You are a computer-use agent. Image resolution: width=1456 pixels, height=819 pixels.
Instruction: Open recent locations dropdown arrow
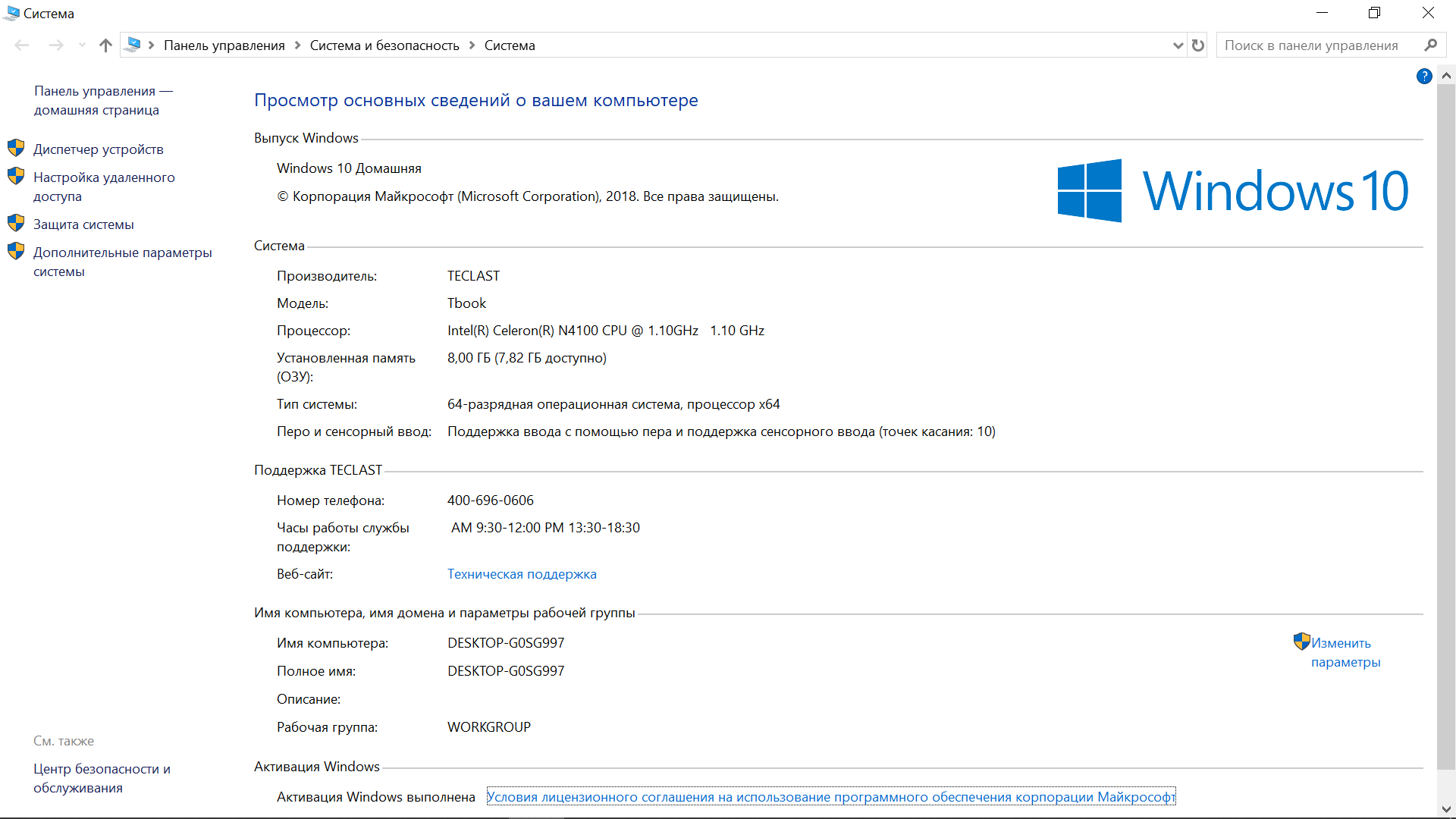[82, 45]
